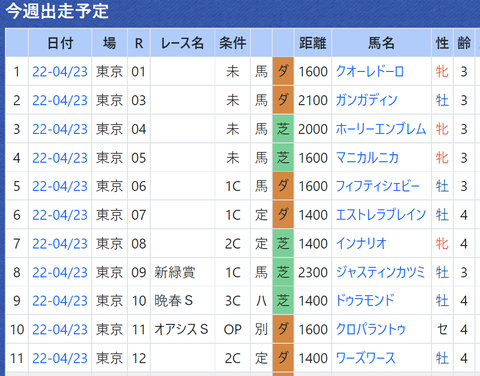Click date 22-04/23 in row 3
The height and width of the screenshot is (376, 480).
[60, 129]
